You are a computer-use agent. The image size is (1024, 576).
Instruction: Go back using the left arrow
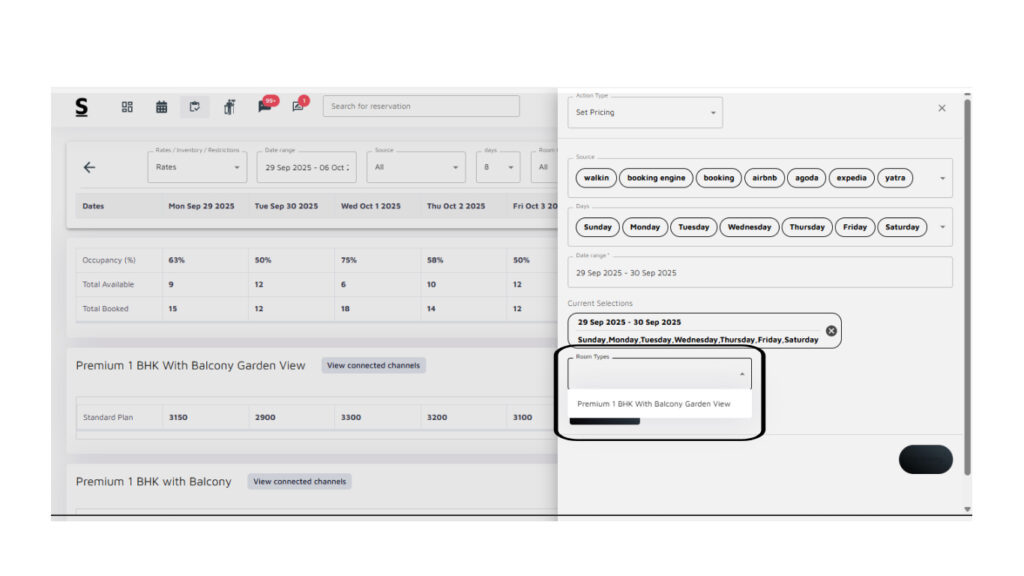point(89,167)
